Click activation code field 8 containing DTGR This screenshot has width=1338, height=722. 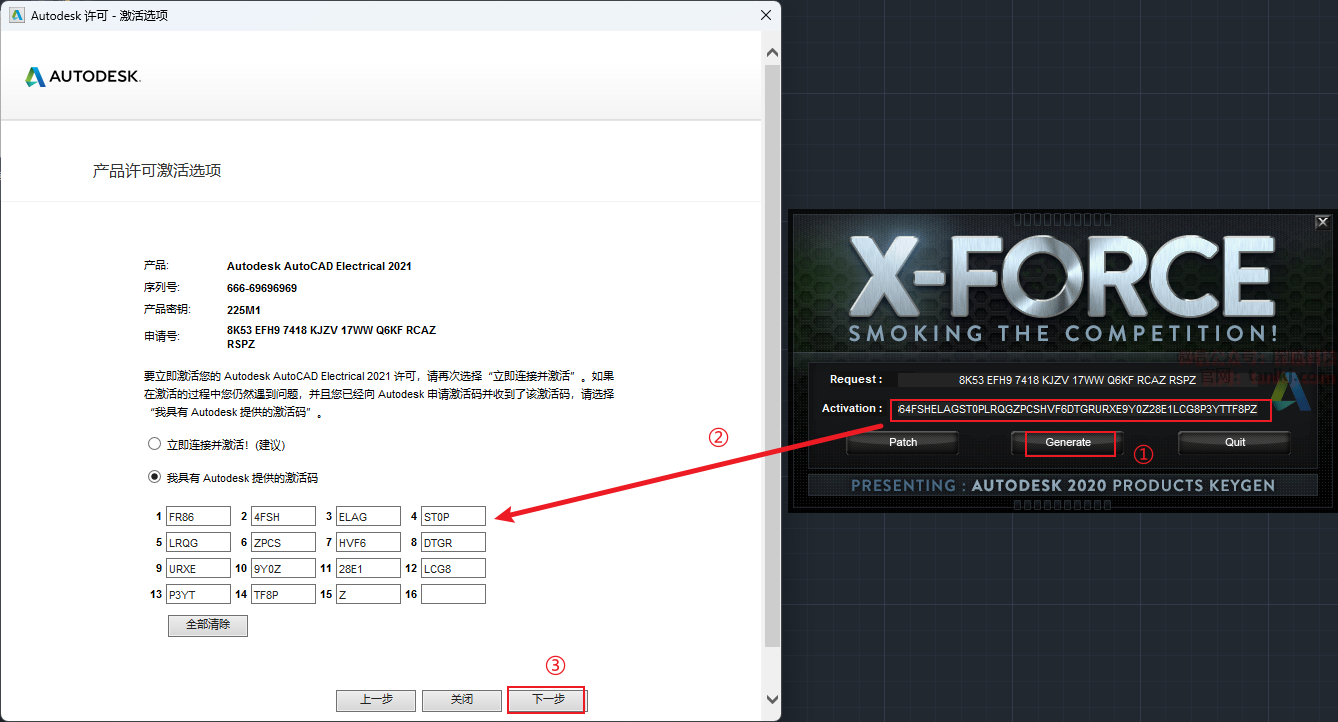click(x=453, y=543)
